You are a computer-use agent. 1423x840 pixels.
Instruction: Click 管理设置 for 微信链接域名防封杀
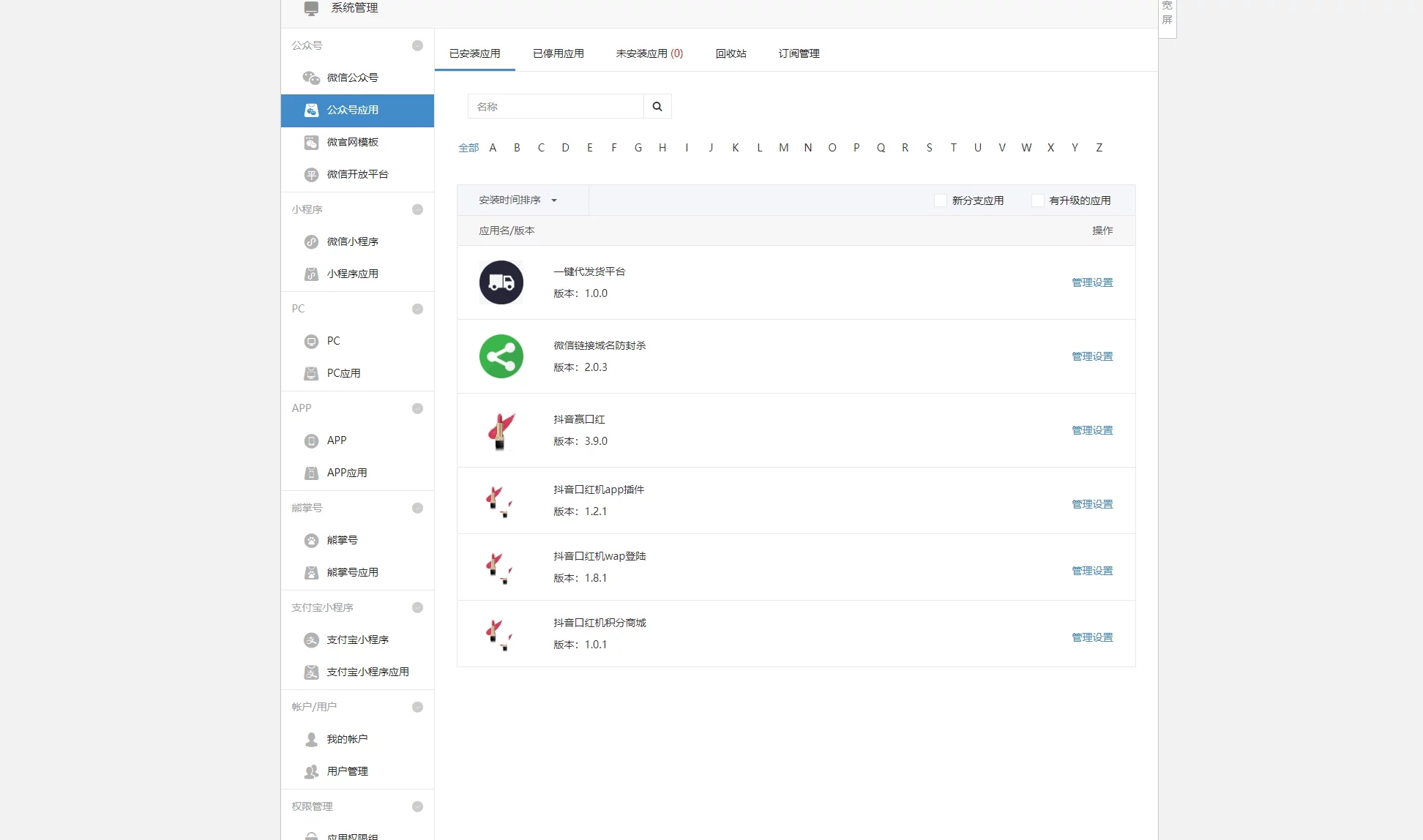(1091, 356)
